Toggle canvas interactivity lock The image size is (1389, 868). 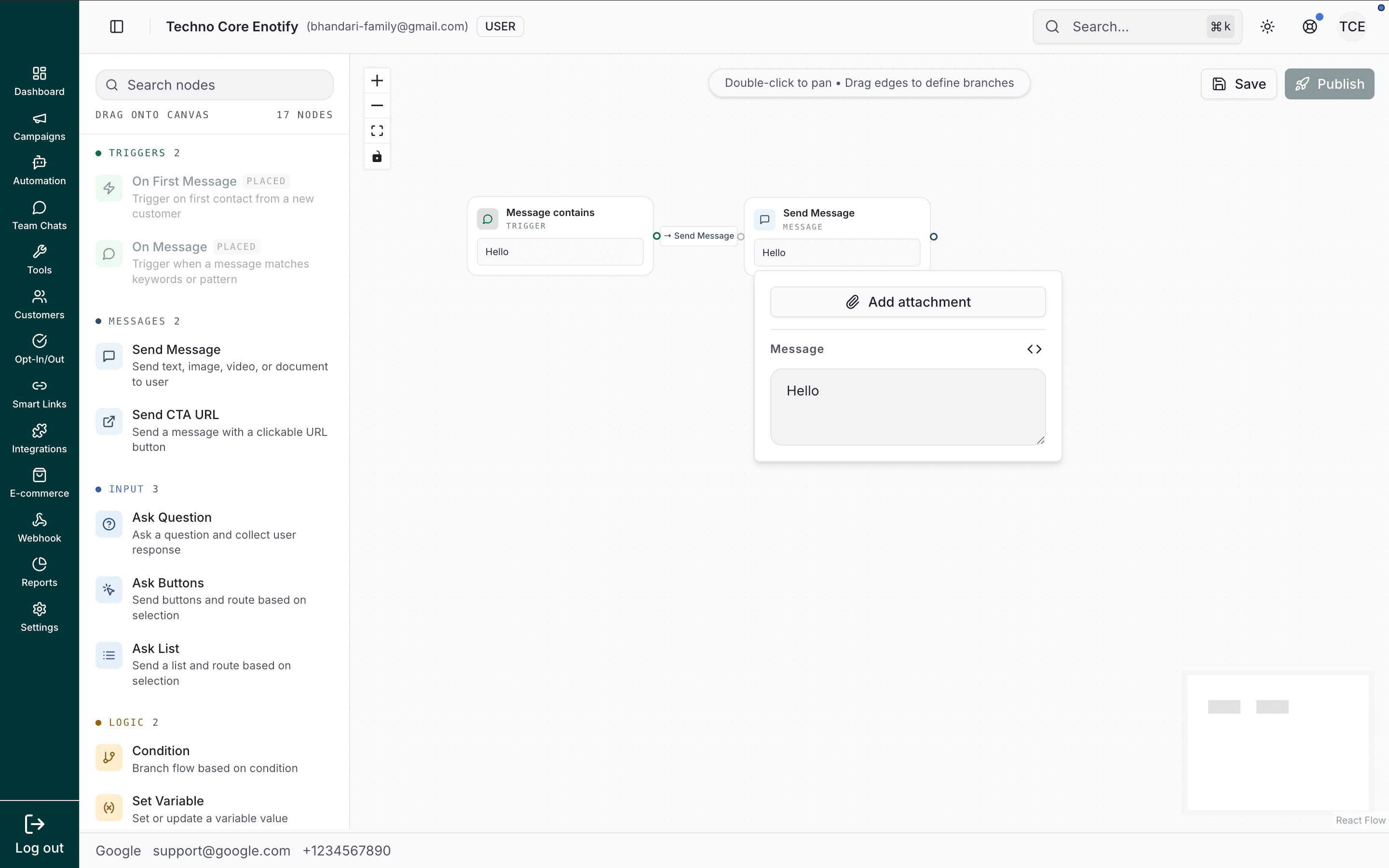(x=377, y=156)
